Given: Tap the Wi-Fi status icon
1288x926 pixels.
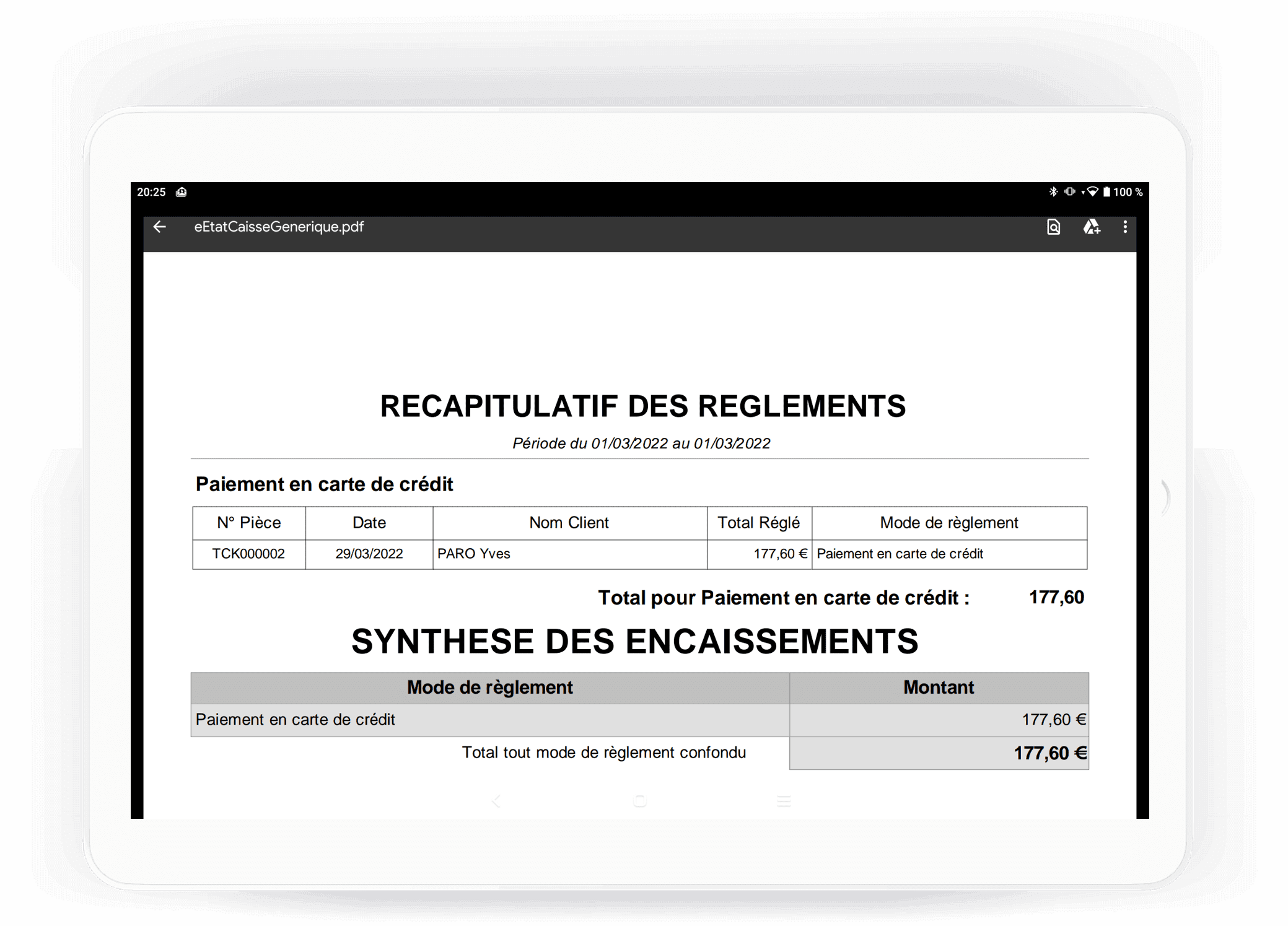Looking at the screenshot, I should (1092, 192).
